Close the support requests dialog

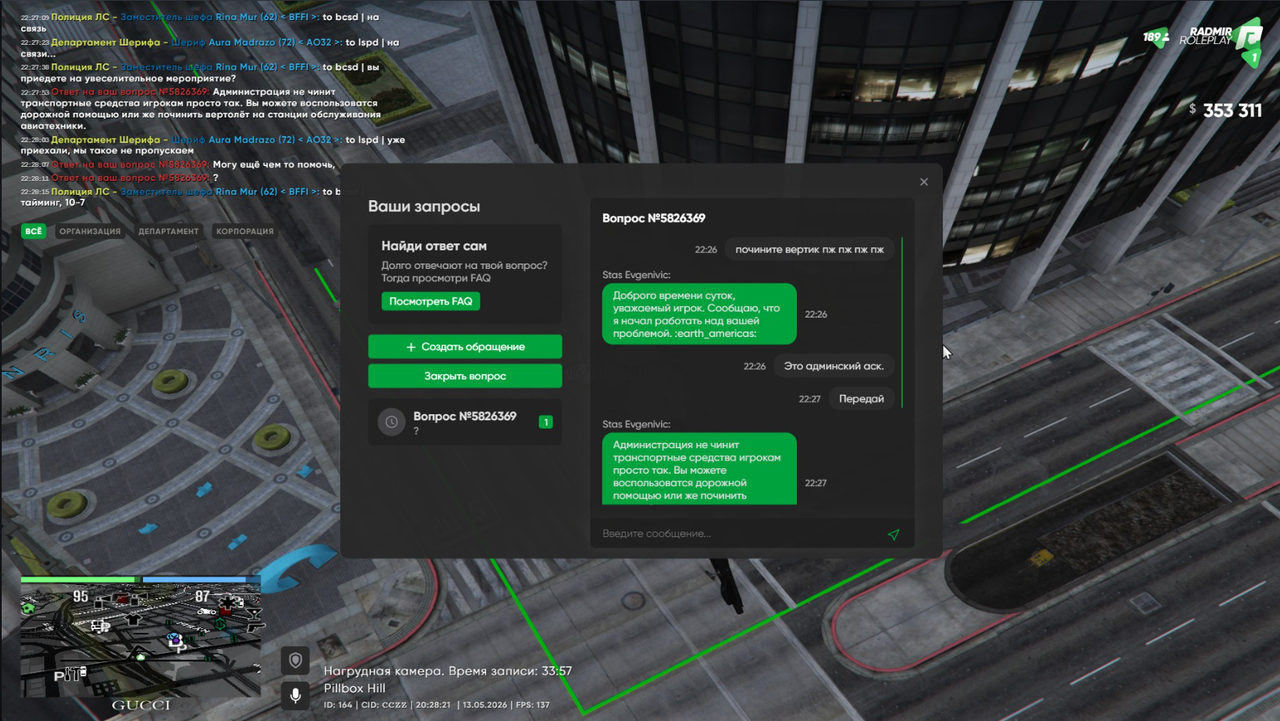pos(924,182)
